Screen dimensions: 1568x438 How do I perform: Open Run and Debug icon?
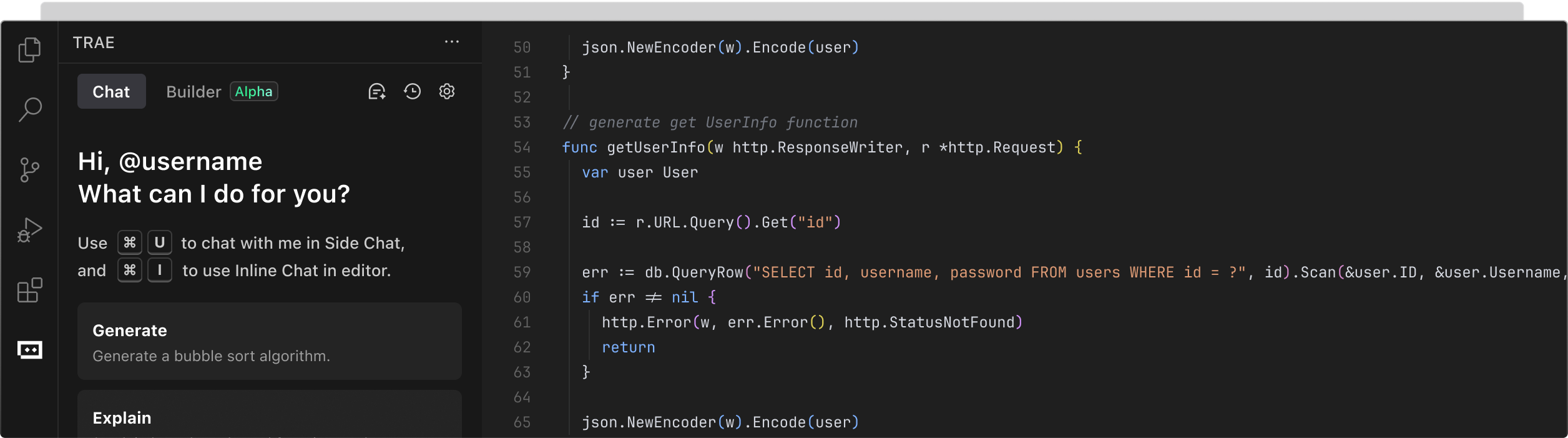(29, 230)
